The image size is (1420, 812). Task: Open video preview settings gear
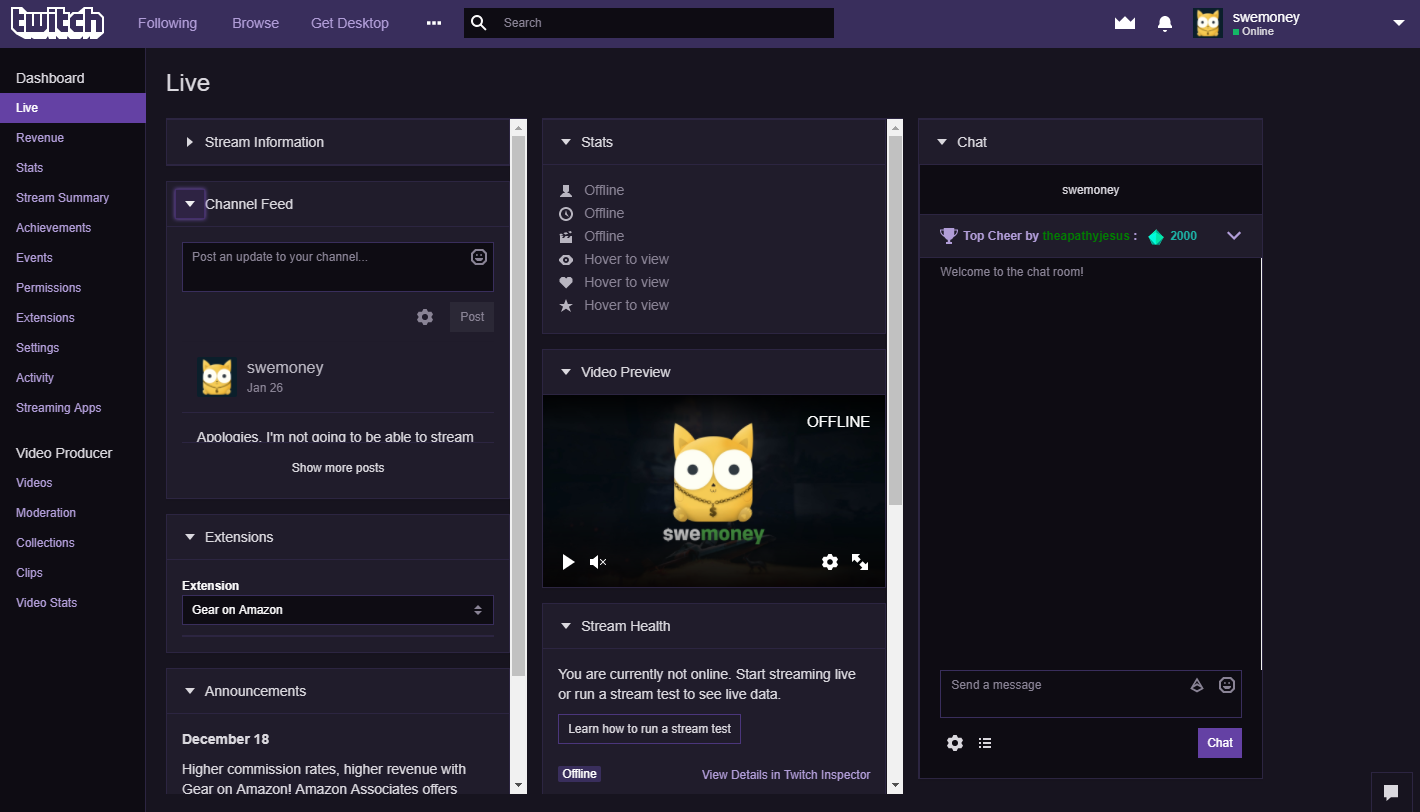[829, 562]
